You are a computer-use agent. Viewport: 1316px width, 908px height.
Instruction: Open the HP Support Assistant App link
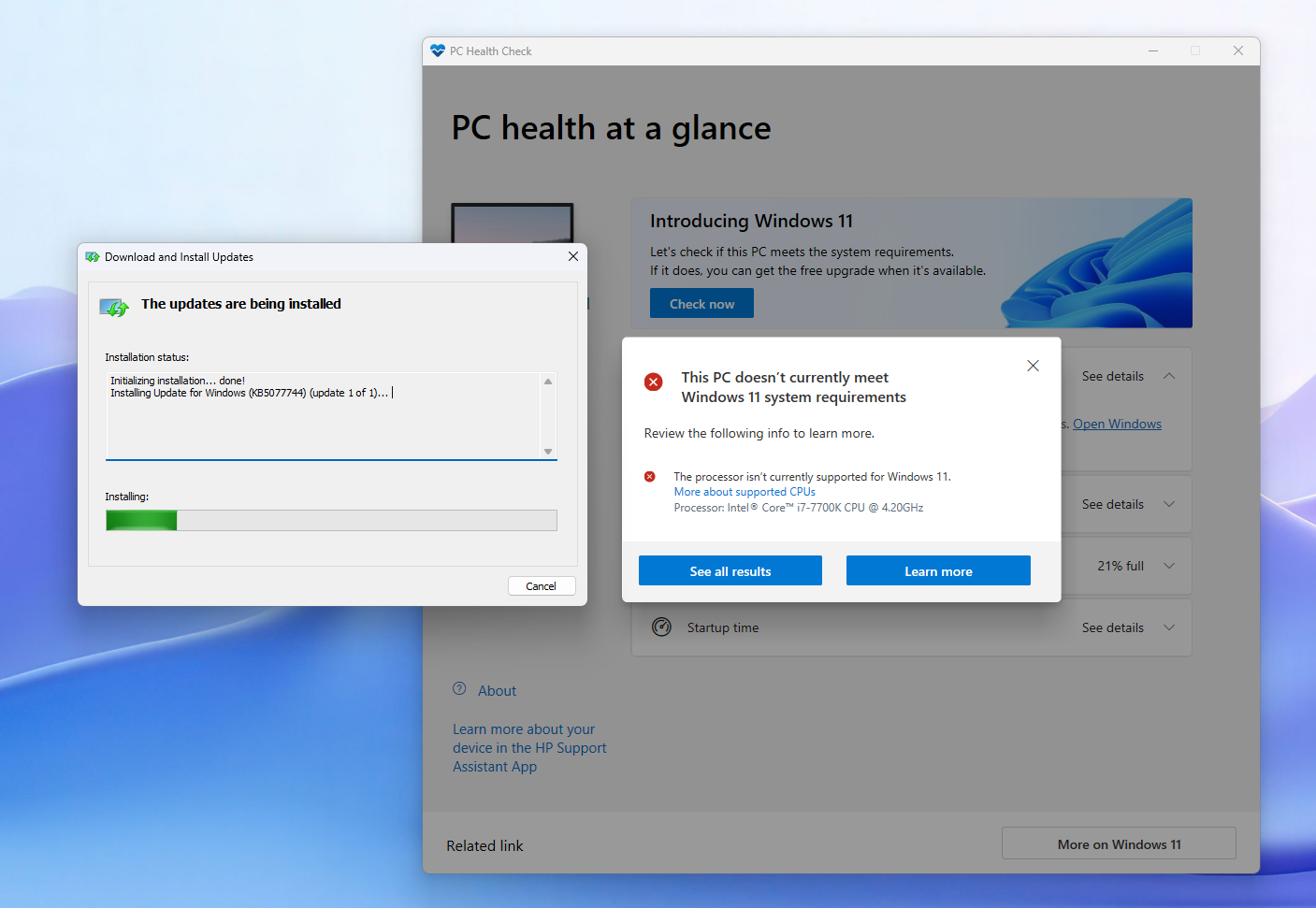click(529, 748)
